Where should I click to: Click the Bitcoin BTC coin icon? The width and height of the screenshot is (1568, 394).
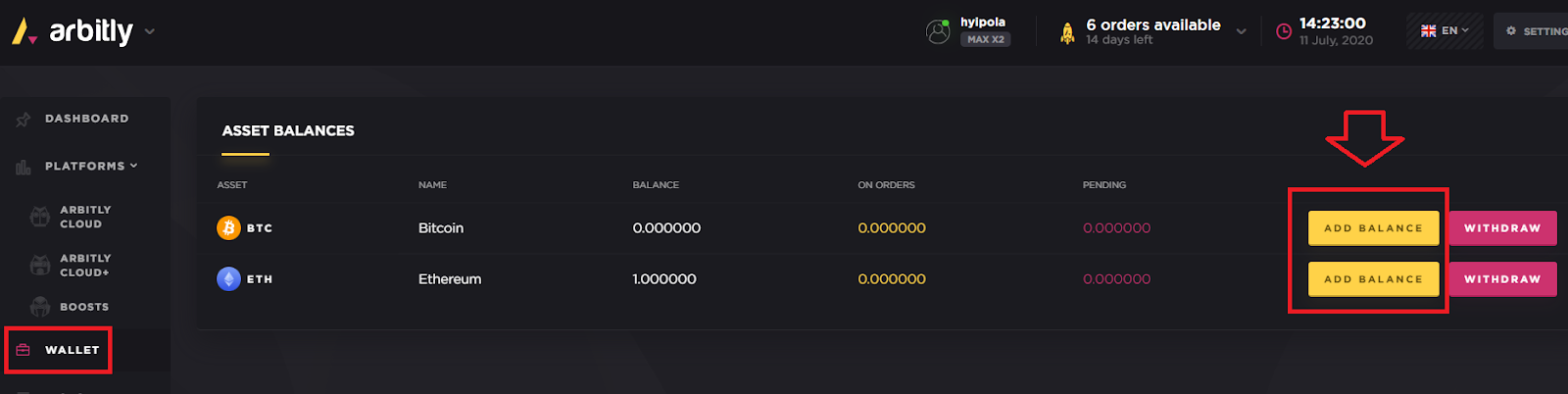point(228,228)
